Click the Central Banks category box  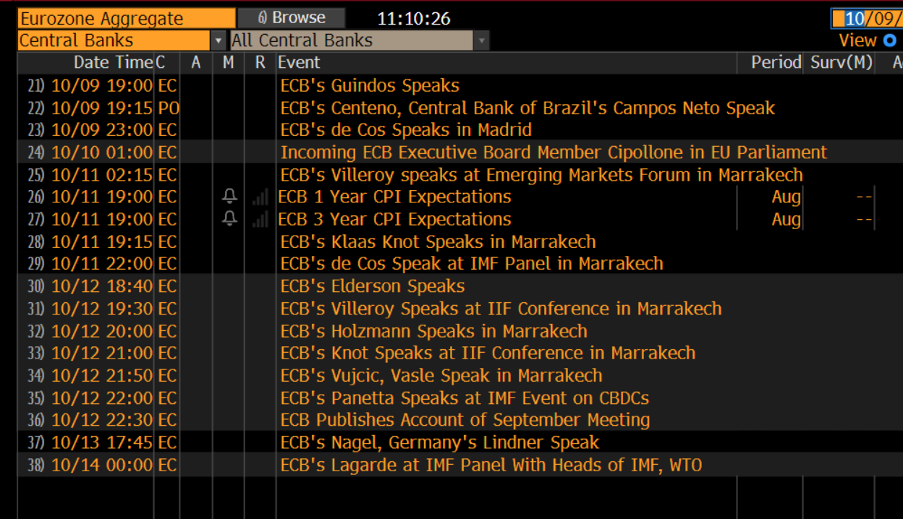[x=114, y=41]
